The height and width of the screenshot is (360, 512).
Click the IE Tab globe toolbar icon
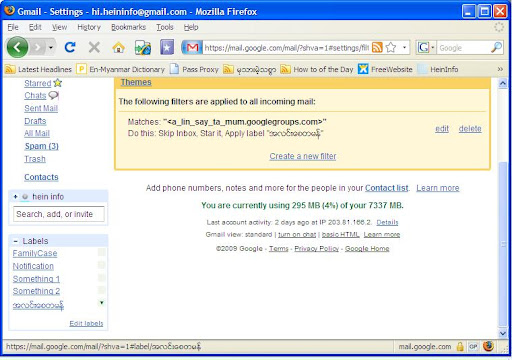[143, 48]
